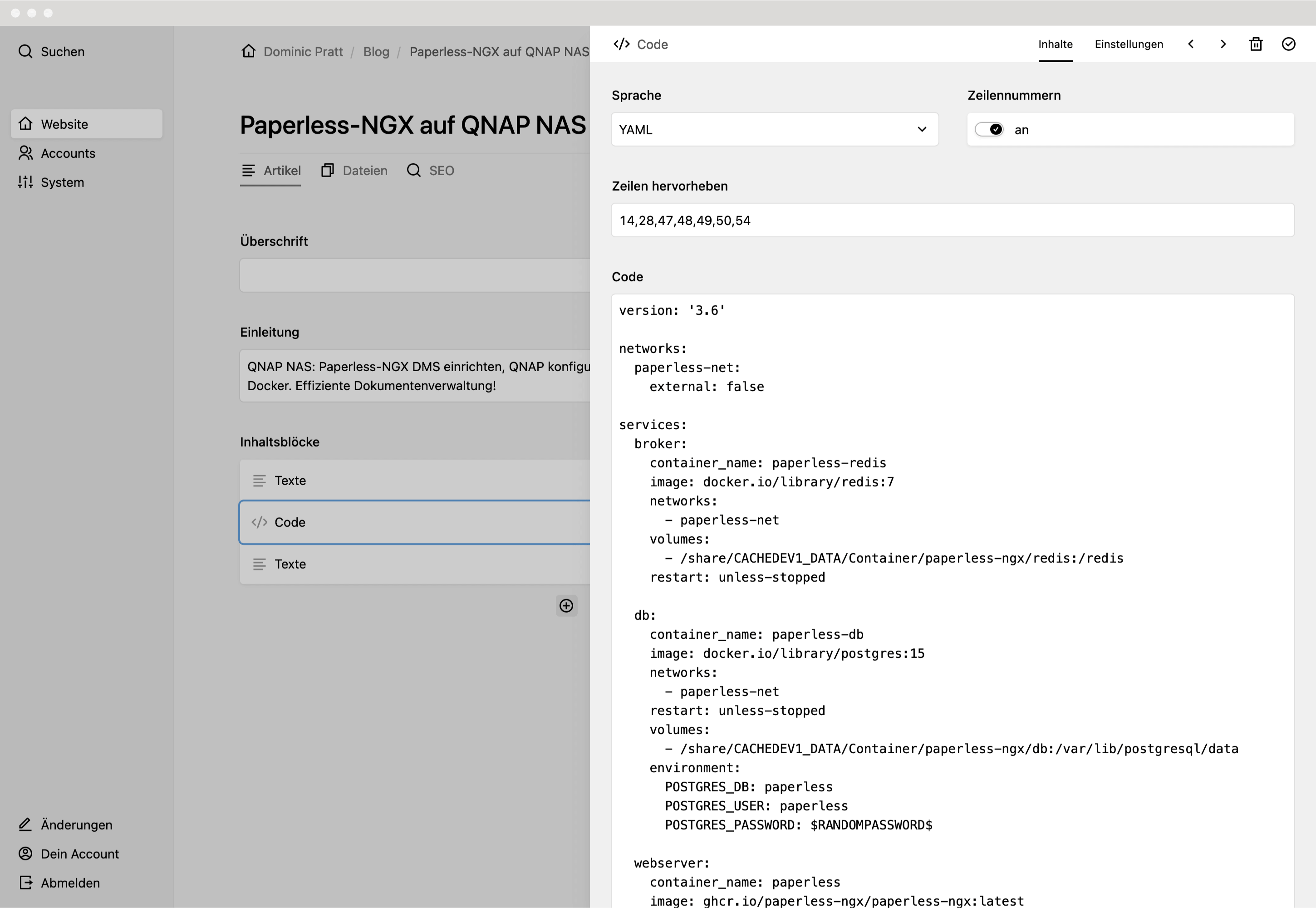Click the Dein Account user icon
1316x908 pixels.
pos(25,853)
